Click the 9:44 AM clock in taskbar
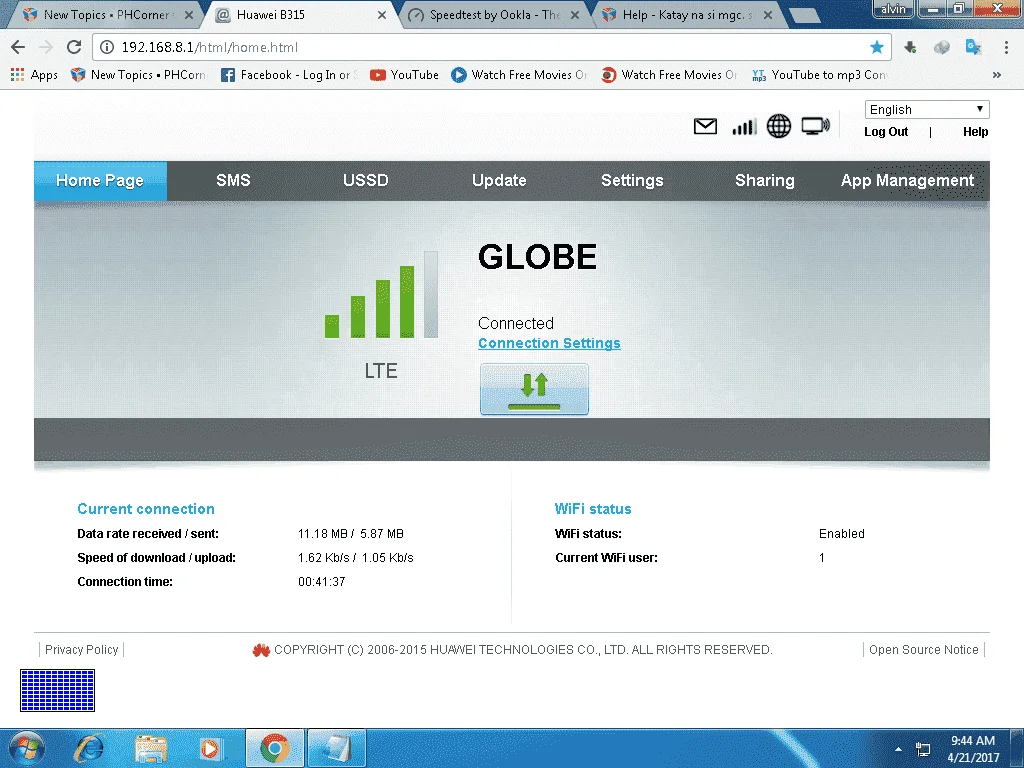1024x768 pixels. point(972,741)
